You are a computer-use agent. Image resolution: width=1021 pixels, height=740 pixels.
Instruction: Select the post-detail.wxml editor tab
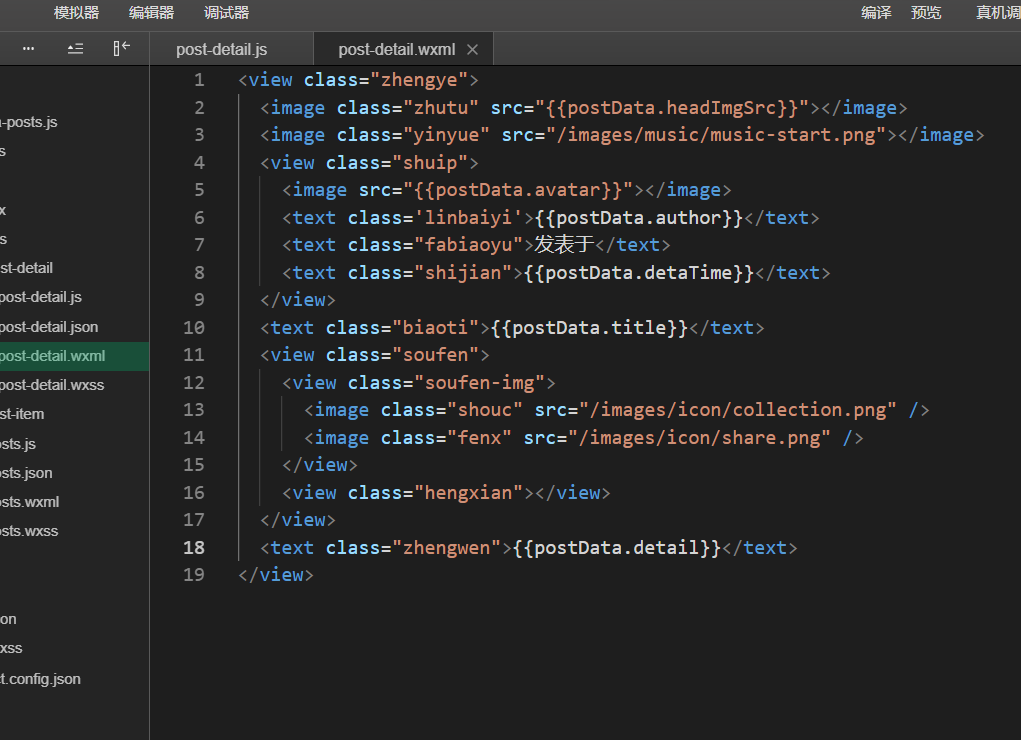pos(396,50)
